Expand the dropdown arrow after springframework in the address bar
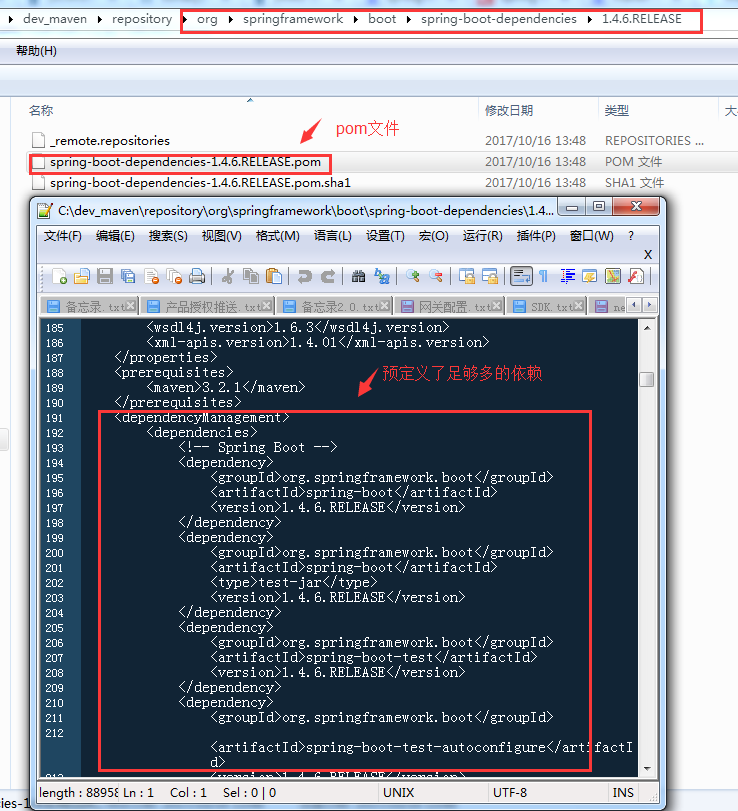Viewport: 738px width, 811px height. 356,20
